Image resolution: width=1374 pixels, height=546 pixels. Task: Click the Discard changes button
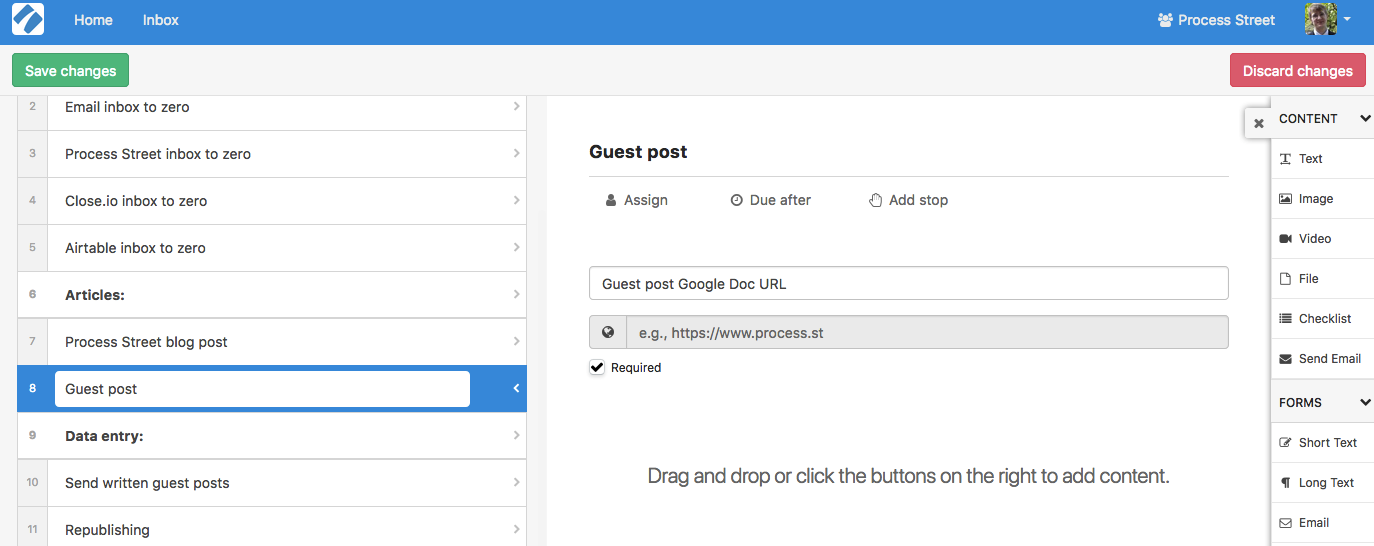[1297, 71]
